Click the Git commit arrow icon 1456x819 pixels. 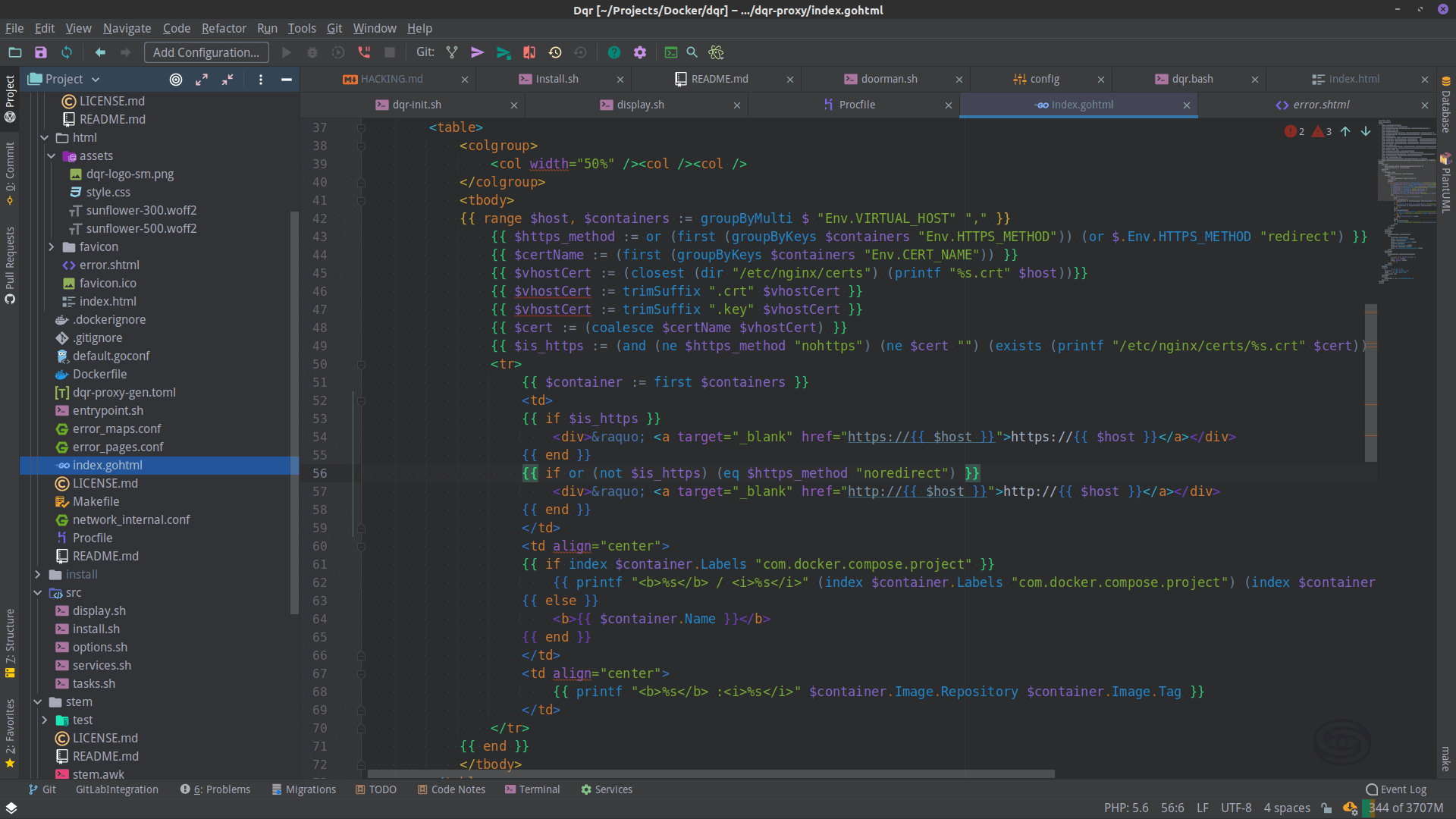tap(478, 52)
